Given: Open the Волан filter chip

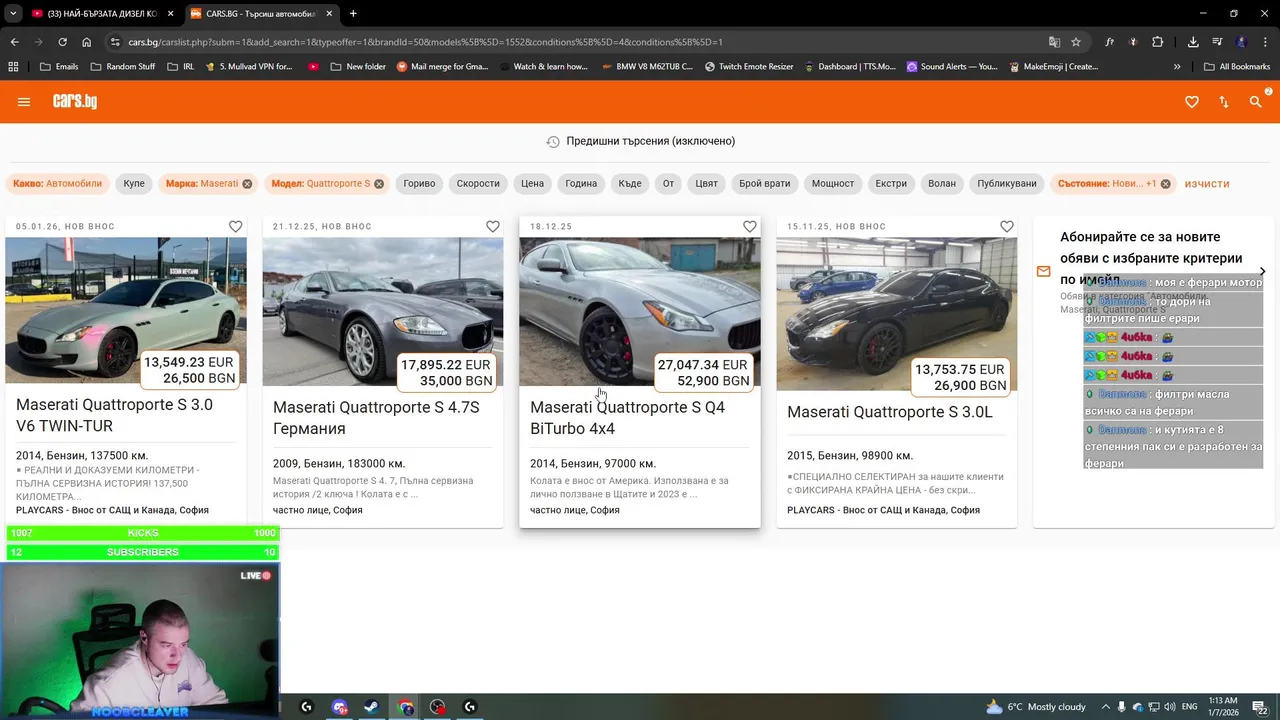Looking at the screenshot, I should click(942, 184).
